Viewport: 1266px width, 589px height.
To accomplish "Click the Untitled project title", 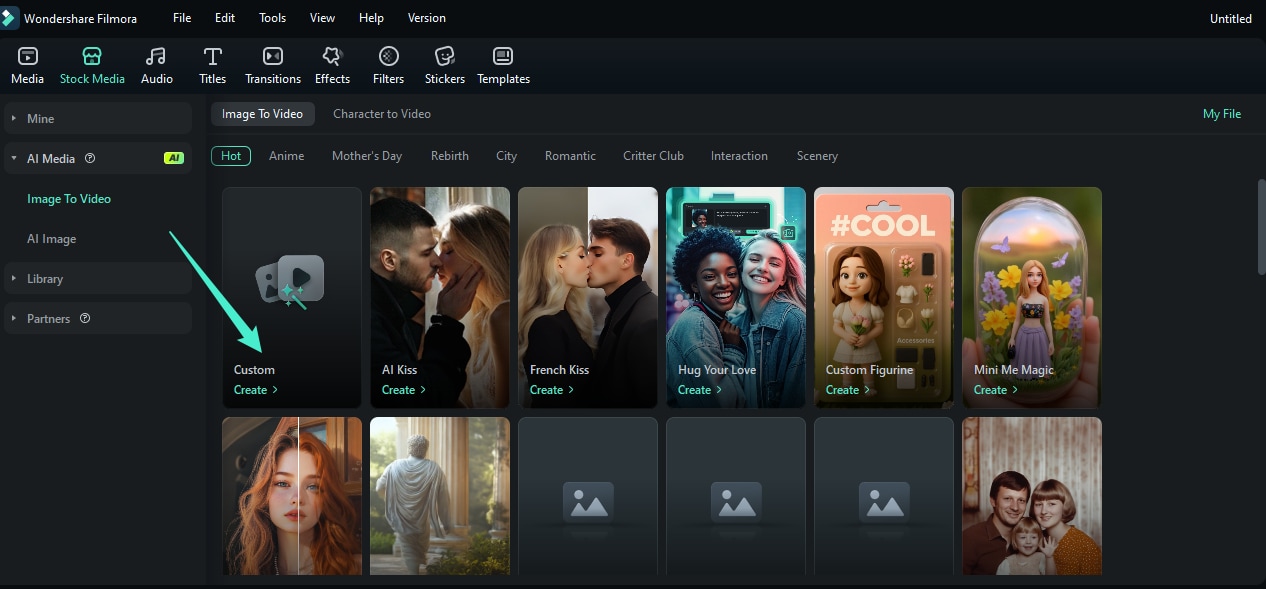I will click(1230, 19).
